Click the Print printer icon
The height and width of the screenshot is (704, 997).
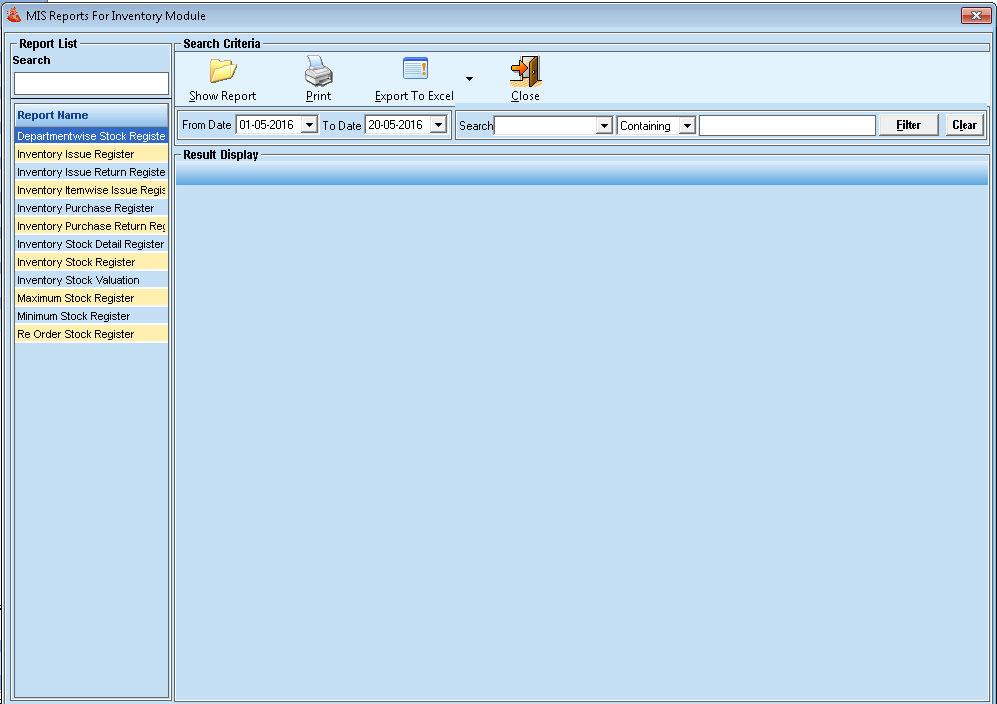[318, 71]
